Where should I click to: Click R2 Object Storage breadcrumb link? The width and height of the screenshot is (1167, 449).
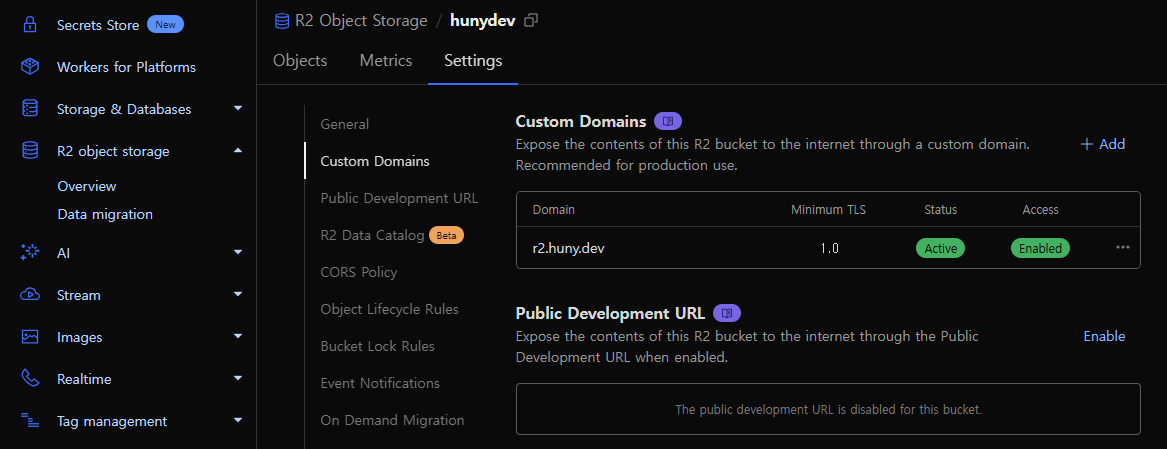[x=361, y=21]
